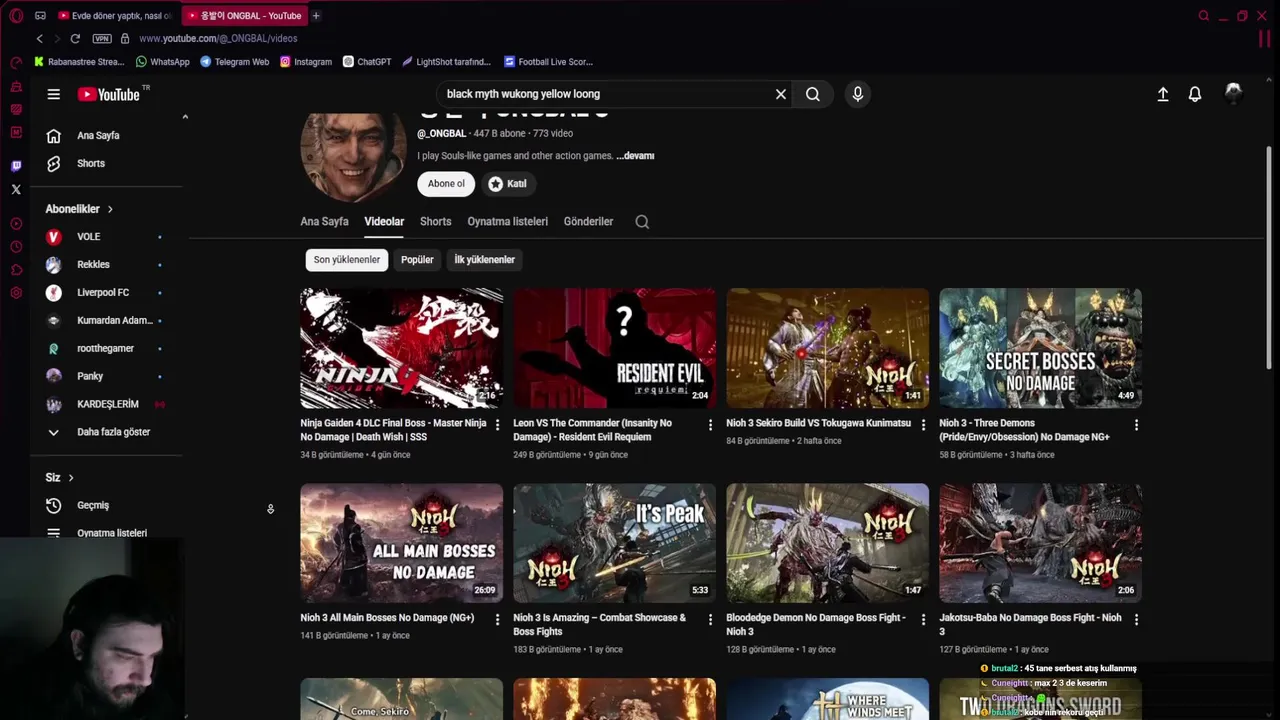This screenshot has width=1280, height=720.
Task: Switch to 'Oynatma listeleri' channel tab
Action: [507, 222]
